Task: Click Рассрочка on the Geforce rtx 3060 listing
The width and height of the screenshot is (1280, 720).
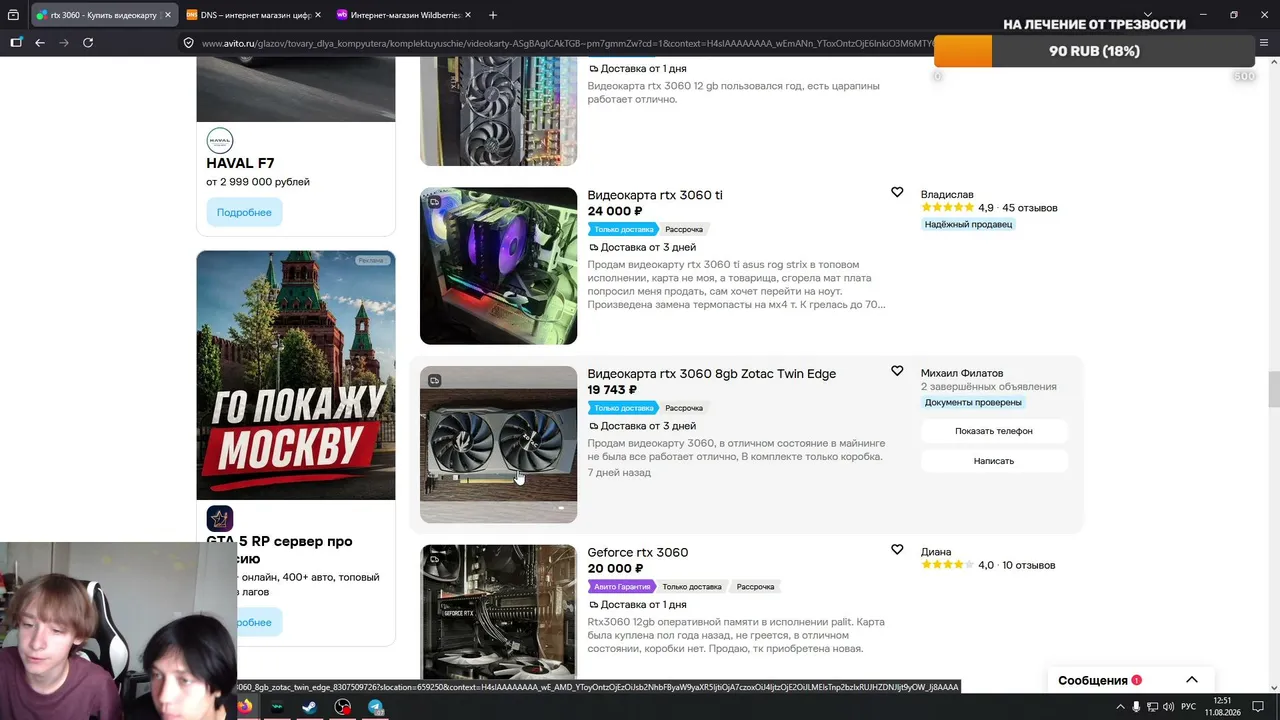Action: coord(755,587)
